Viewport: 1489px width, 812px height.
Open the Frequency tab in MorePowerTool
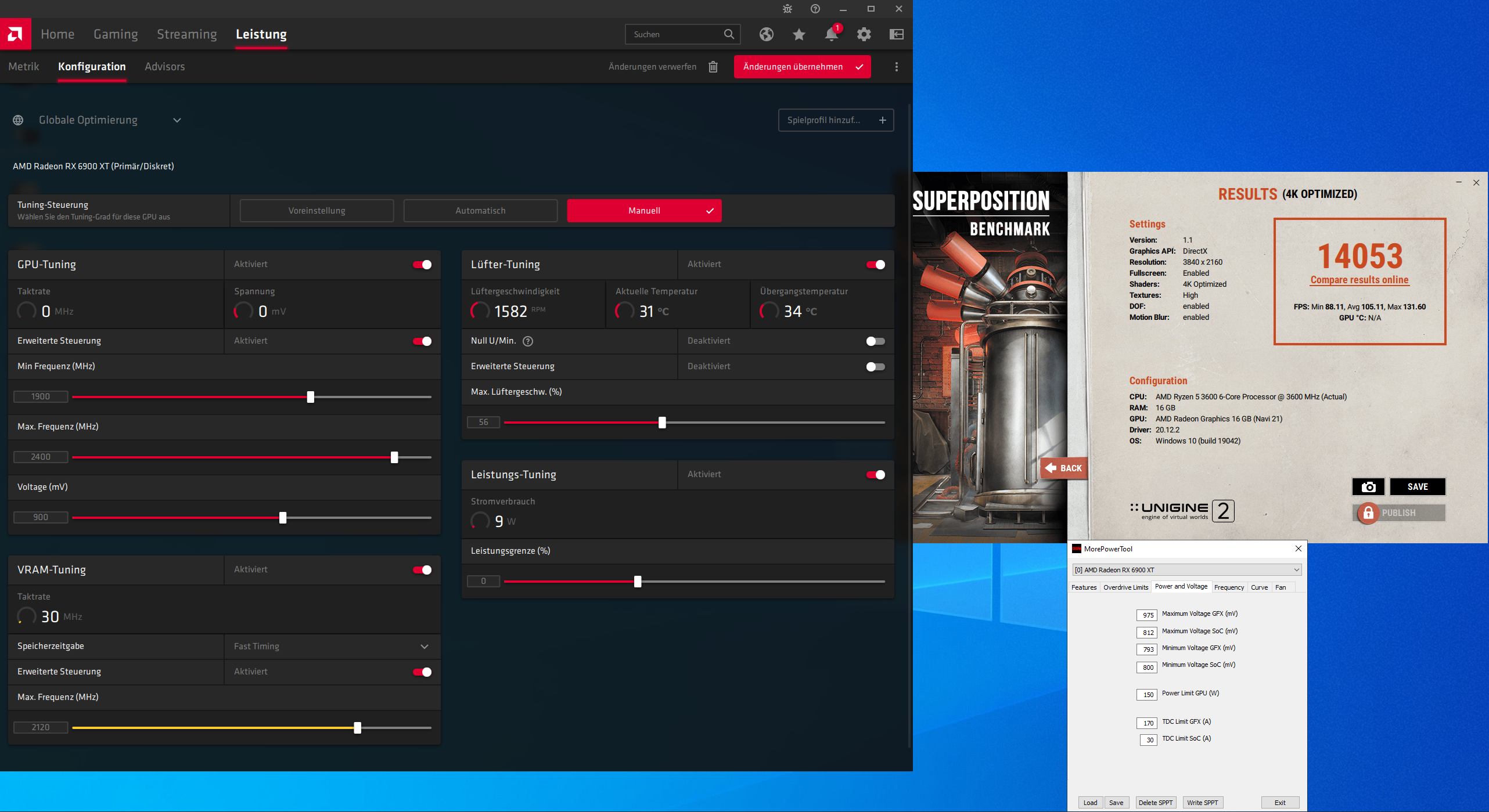pyautogui.click(x=1229, y=587)
